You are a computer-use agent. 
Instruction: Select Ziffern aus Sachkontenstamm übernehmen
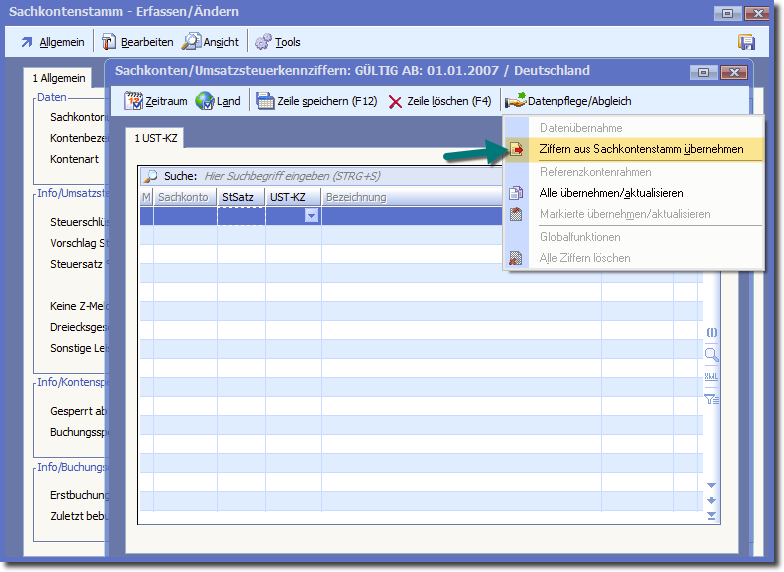pos(640,149)
